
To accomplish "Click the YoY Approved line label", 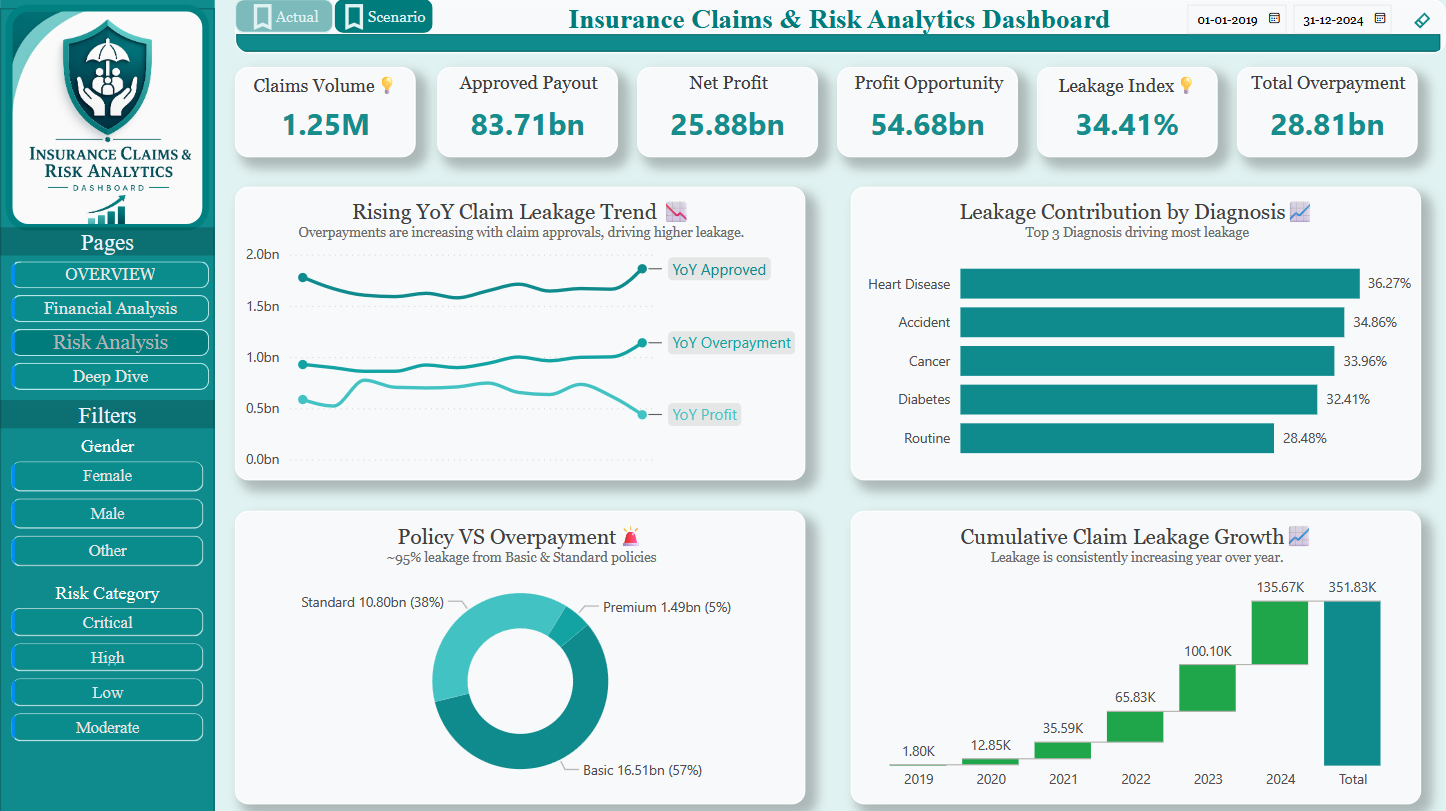I will (x=719, y=269).
